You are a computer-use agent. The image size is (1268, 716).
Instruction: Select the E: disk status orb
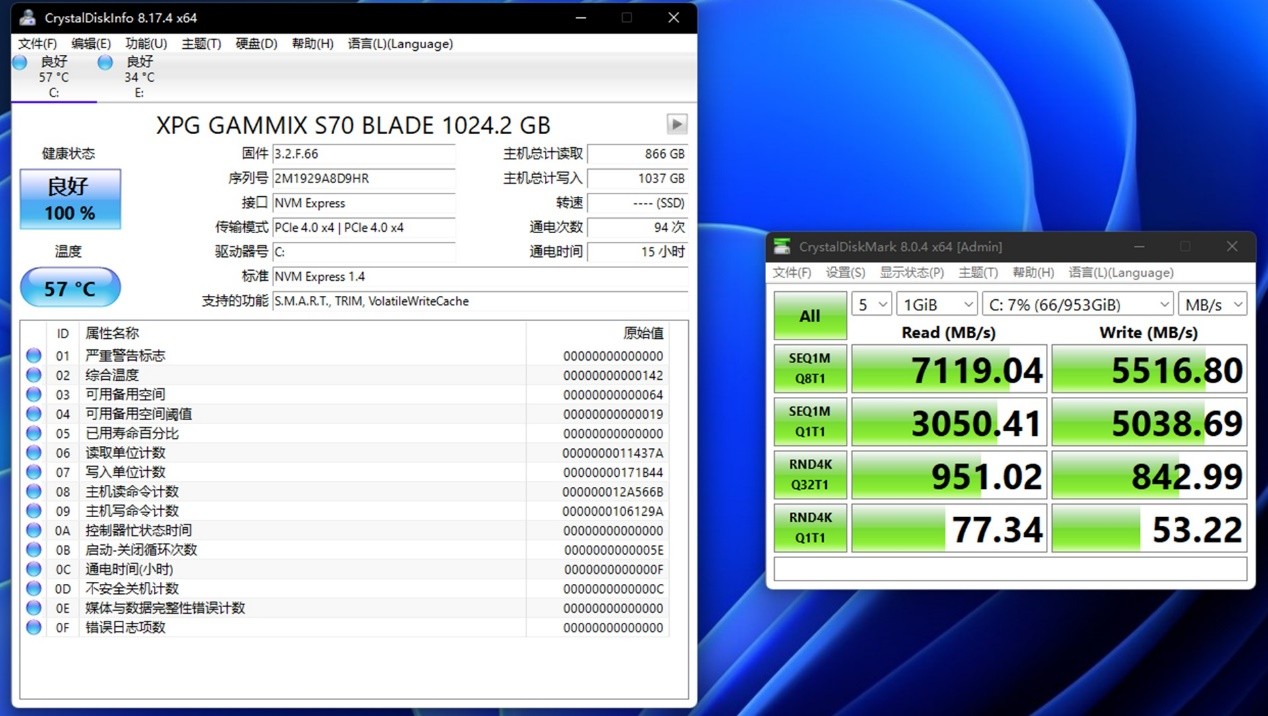(x=105, y=63)
